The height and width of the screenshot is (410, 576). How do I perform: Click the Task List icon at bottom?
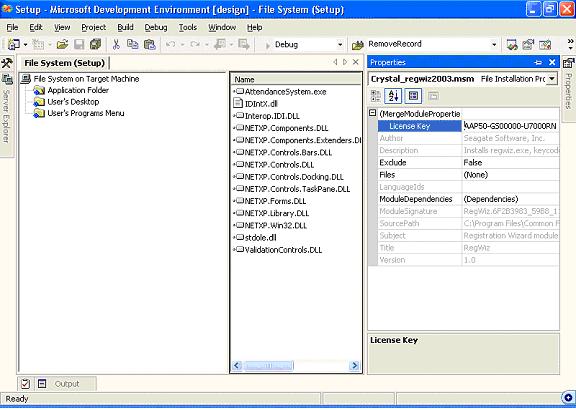[x=25, y=384]
